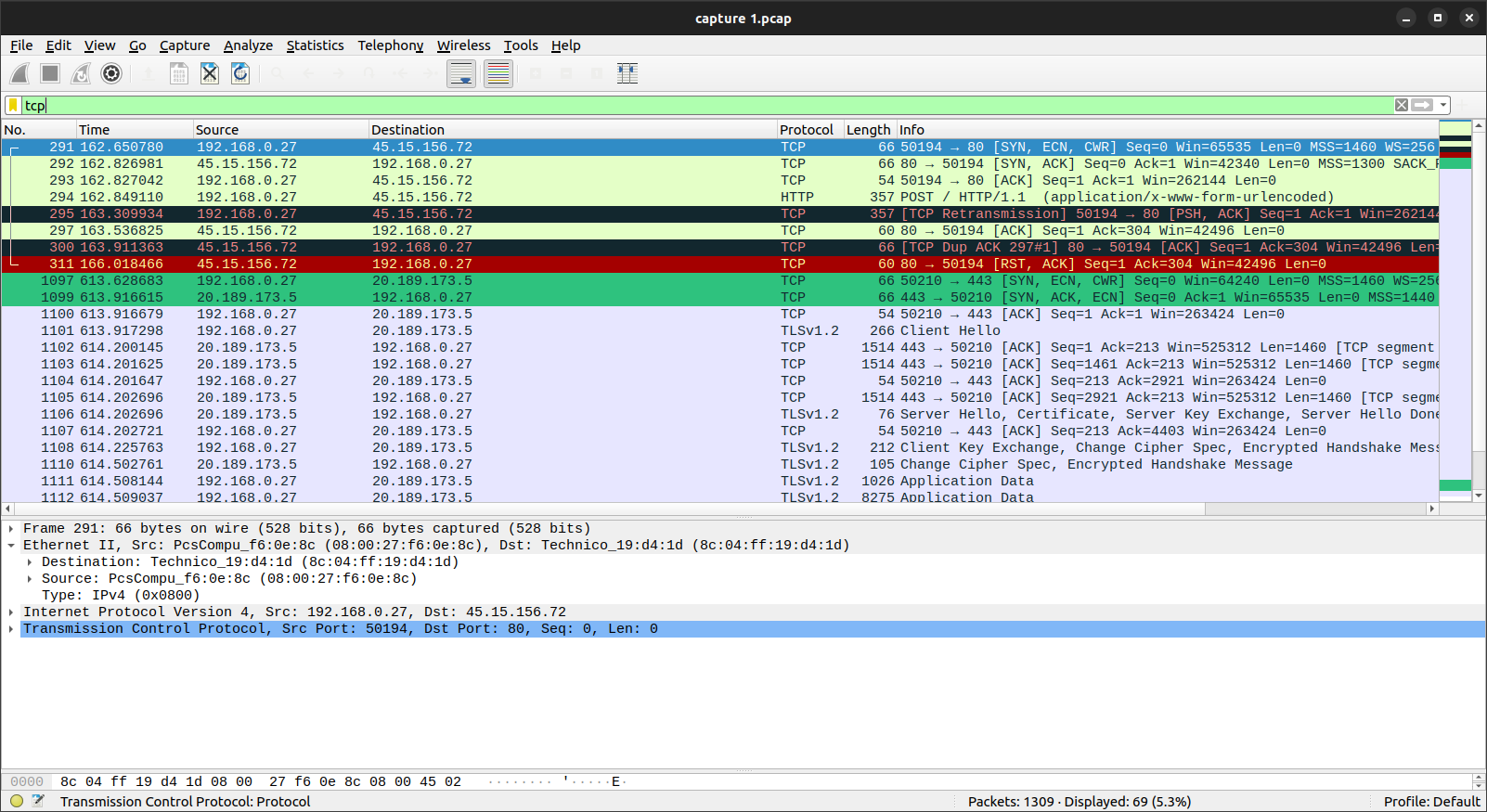Open the Help menu
The height and width of the screenshot is (812, 1487).
coord(565,45)
